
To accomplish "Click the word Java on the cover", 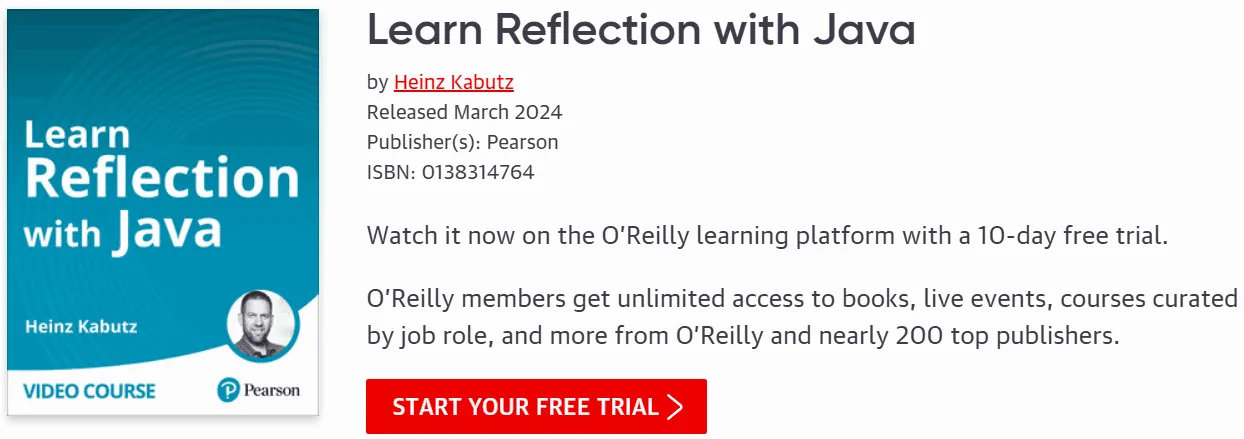I will [x=167, y=230].
